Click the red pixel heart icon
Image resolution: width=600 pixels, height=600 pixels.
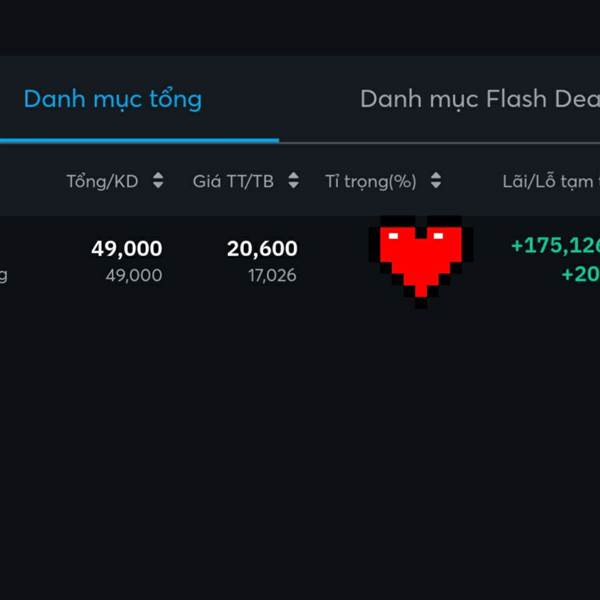[x=421, y=262]
